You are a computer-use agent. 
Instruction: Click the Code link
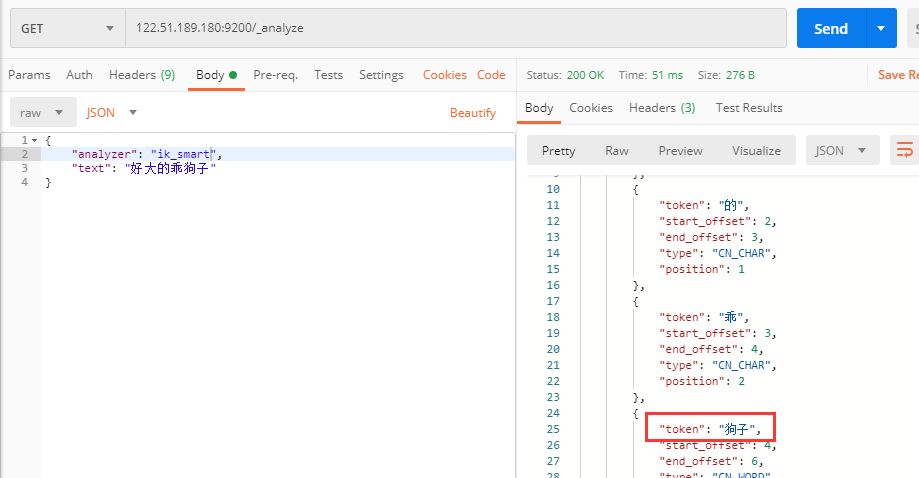(x=491, y=75)
